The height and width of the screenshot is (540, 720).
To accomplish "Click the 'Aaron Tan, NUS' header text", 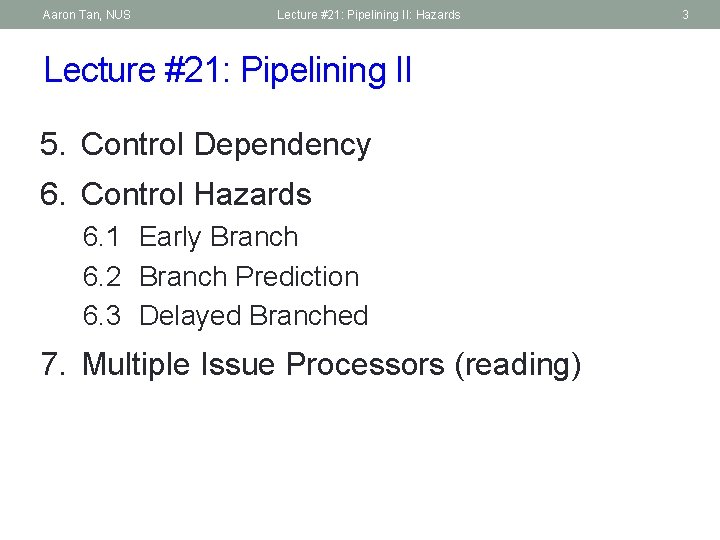I will (x=87, y=15).
